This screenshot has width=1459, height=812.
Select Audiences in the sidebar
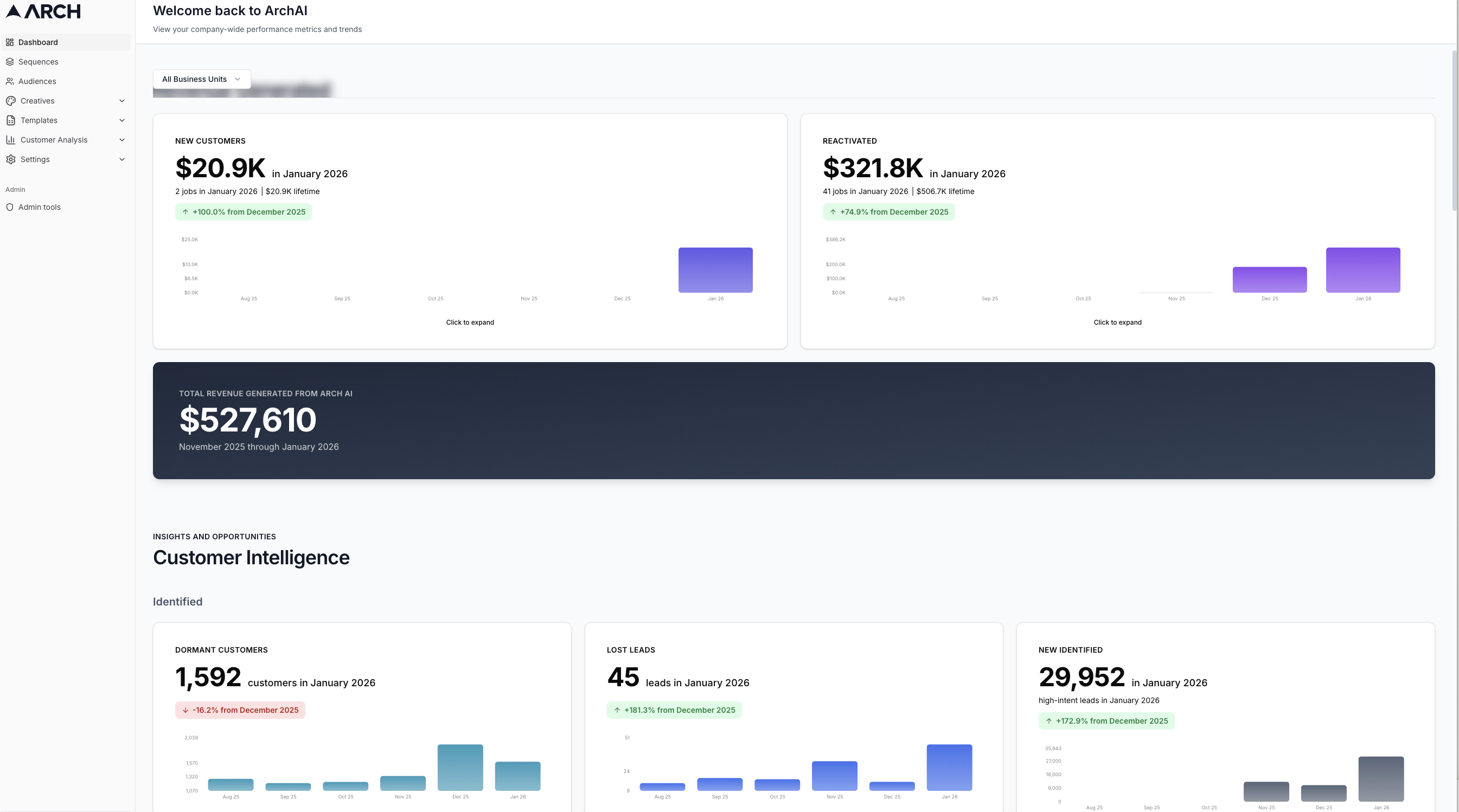point(37,81)
